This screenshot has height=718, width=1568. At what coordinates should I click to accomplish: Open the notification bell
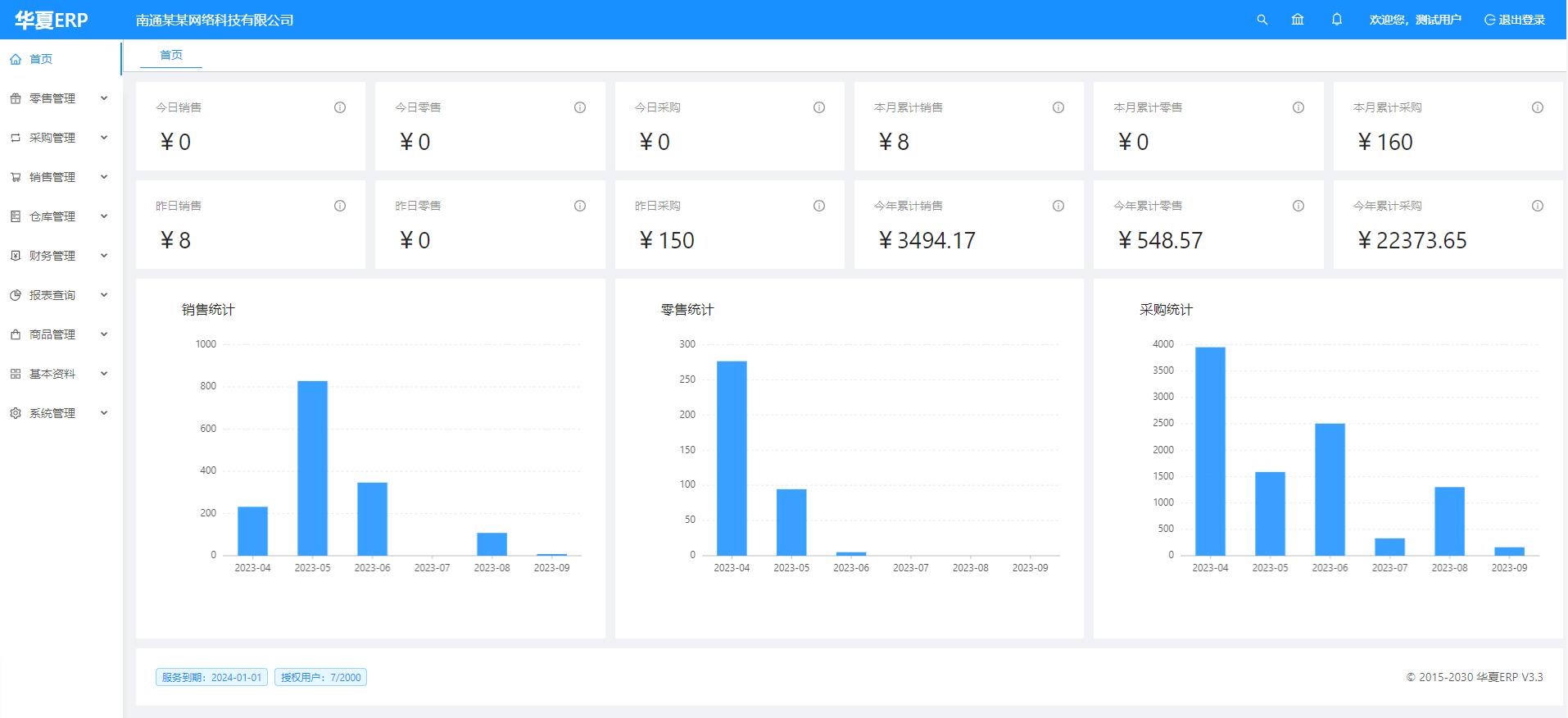click(1337, 20)
